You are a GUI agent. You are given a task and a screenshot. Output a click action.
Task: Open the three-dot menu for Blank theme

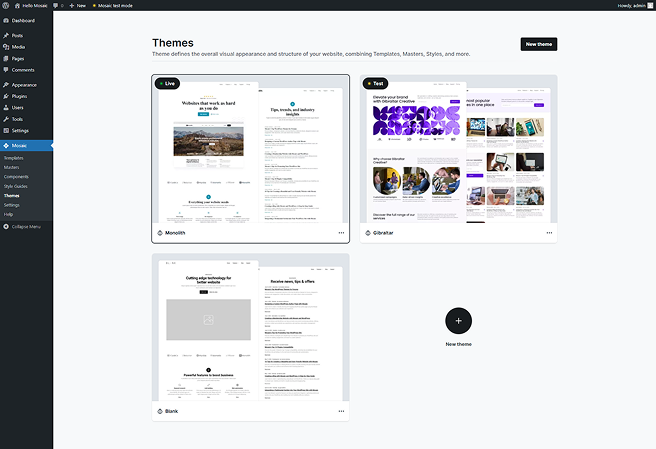(x=341, y=411)
